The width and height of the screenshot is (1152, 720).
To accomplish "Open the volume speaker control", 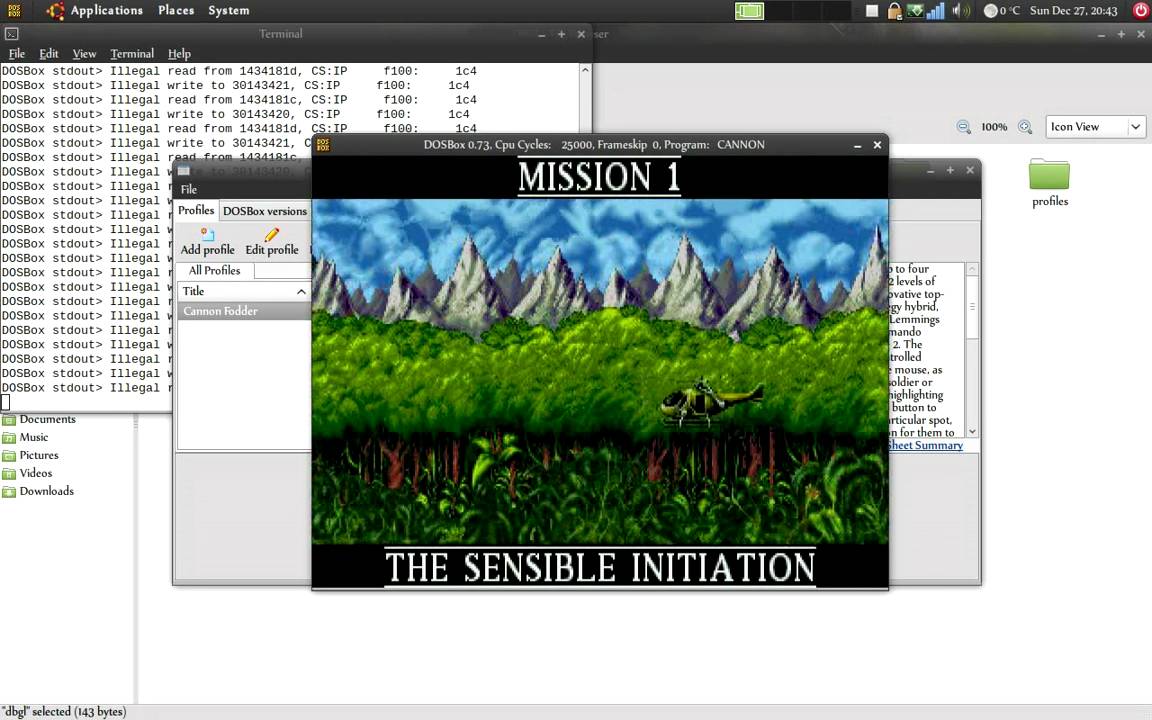I will coord(960,10).
